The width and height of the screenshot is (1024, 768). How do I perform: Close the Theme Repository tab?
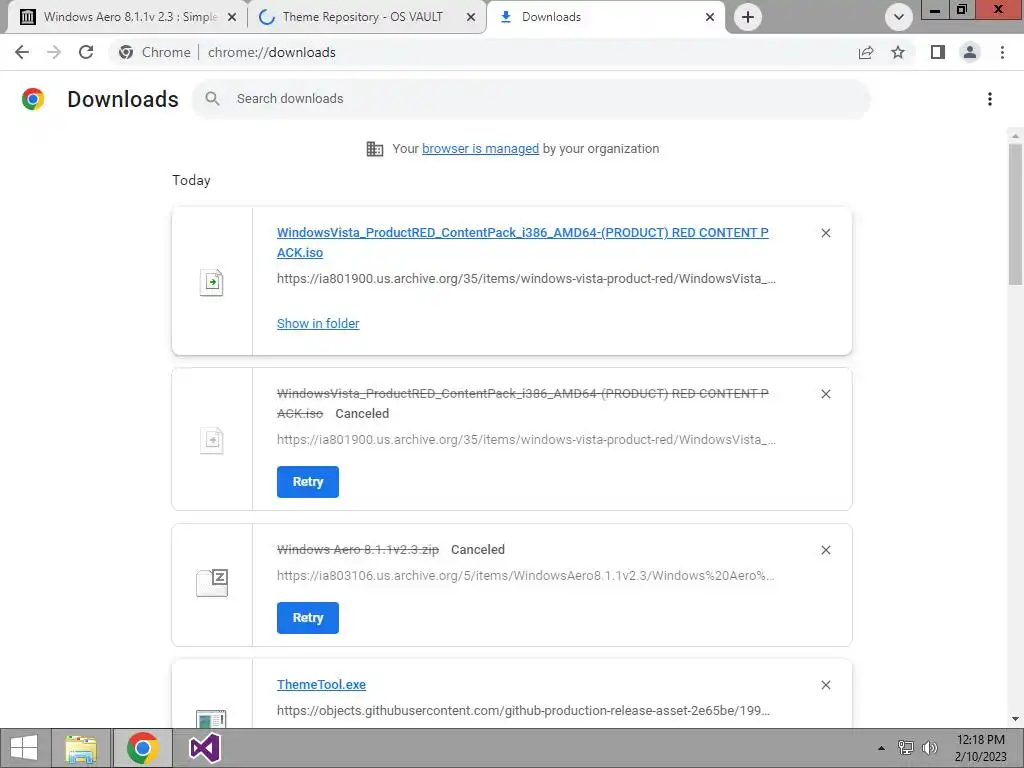[x=471, y=17]
